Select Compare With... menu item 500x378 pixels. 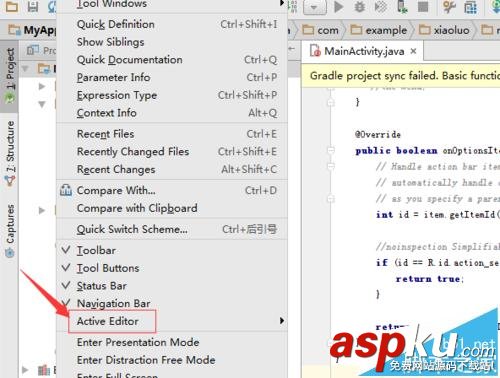[x=172, y=190]
